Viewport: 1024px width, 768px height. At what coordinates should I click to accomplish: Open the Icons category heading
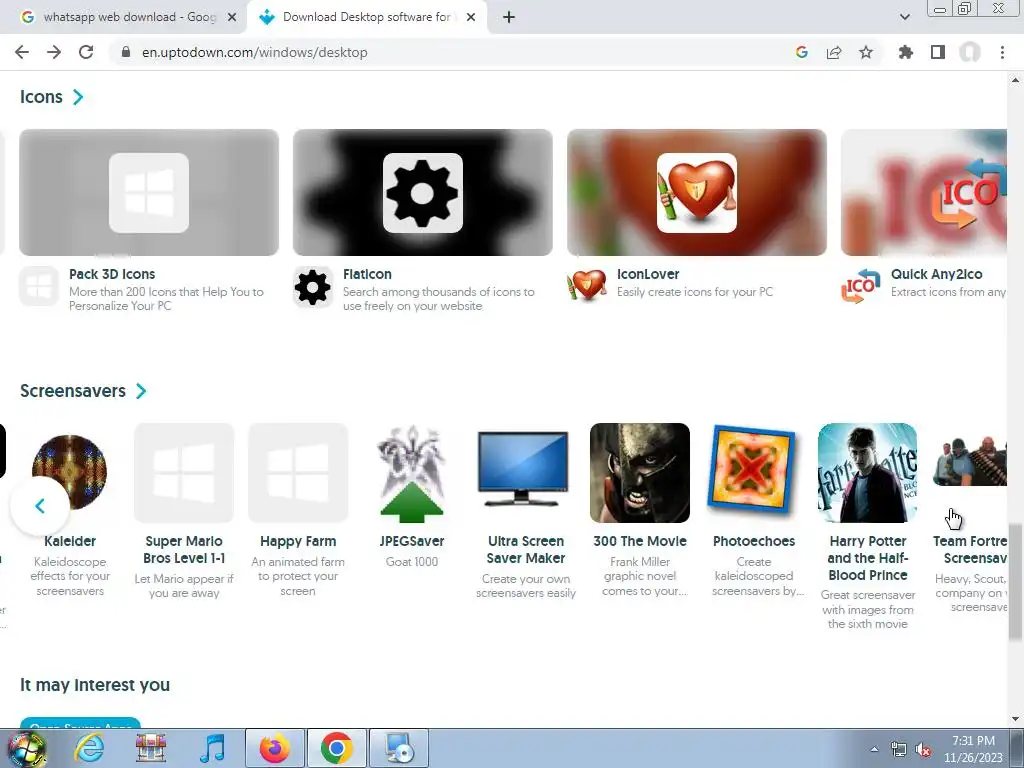pos(41,97)
